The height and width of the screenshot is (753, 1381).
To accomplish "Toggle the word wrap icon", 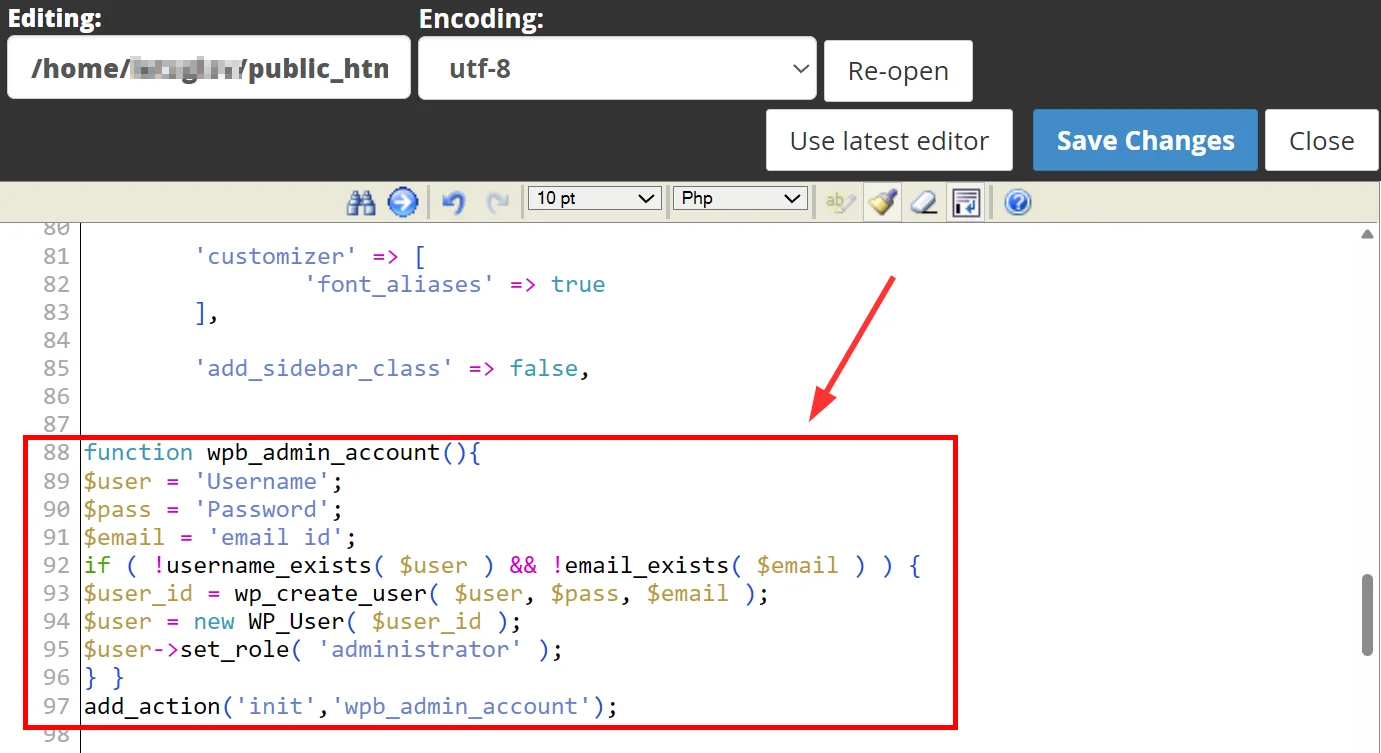I will point(966,203).
